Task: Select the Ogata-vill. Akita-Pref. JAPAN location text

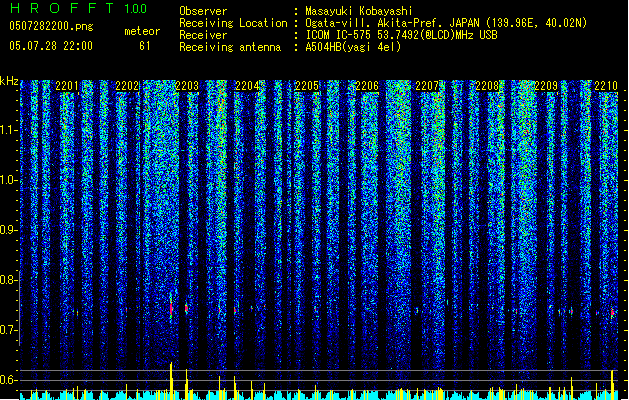Action: [x=446, y=23]
